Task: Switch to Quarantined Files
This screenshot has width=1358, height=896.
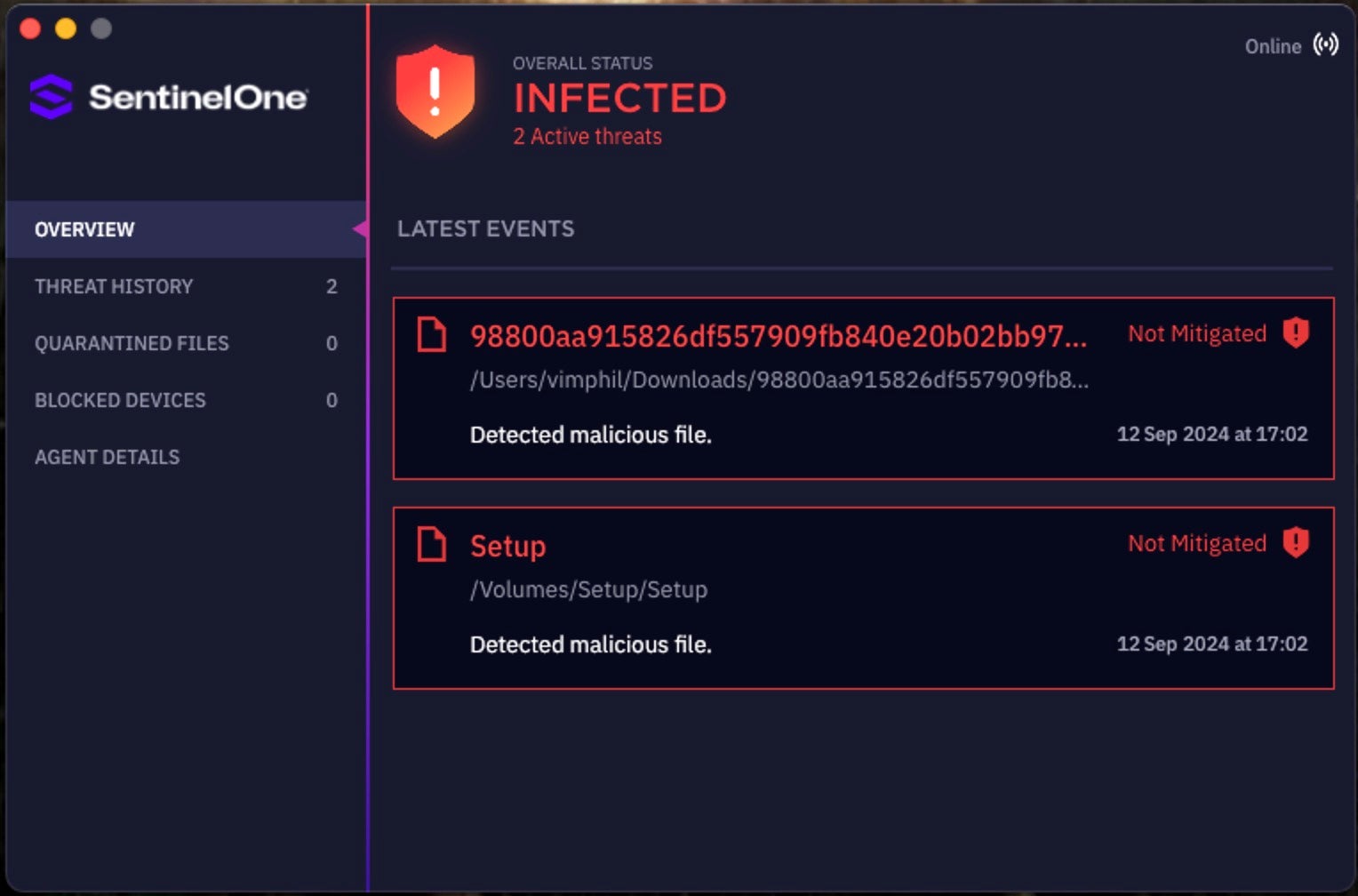Action: tap(132, 343)
